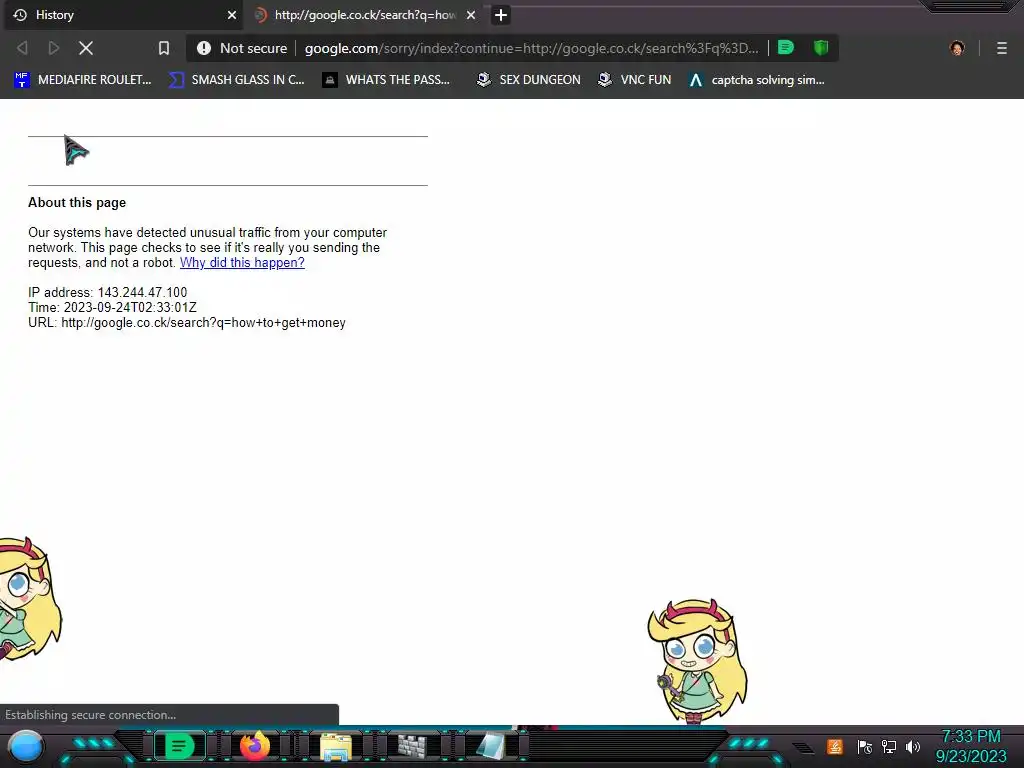Open the green chat extension icon in toolbar
1024x768 pixels.
786,48
